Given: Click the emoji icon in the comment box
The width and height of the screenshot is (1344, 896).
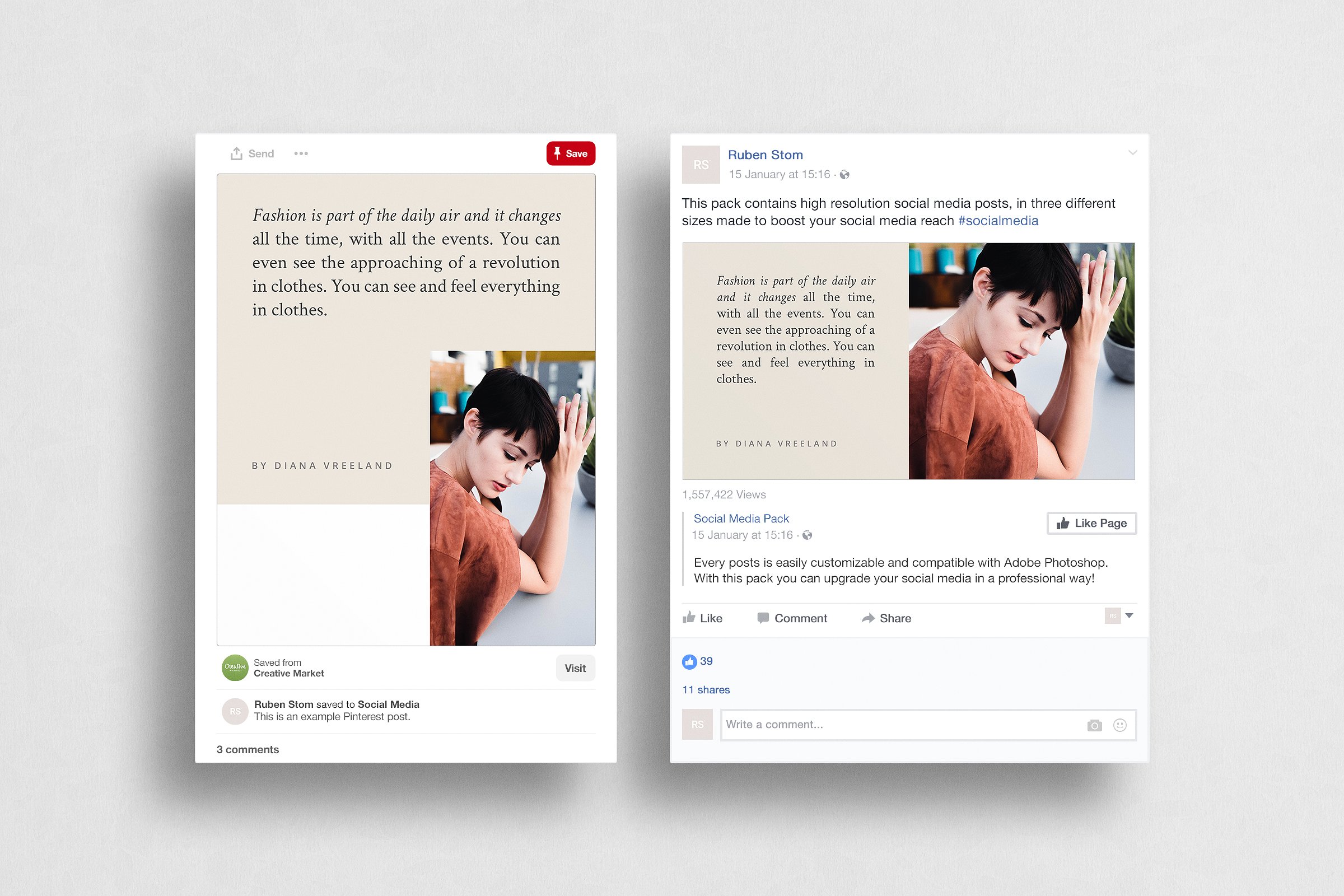Looking at the screenshot, I should pos(1119,725).
